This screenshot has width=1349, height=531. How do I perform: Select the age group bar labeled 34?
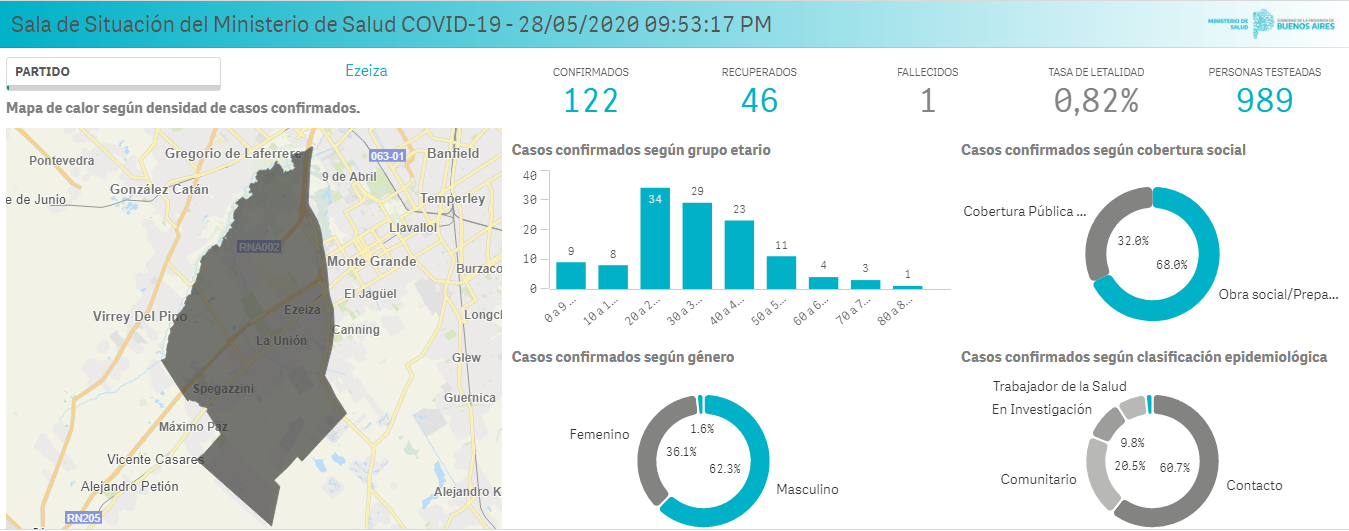[655, 239]
